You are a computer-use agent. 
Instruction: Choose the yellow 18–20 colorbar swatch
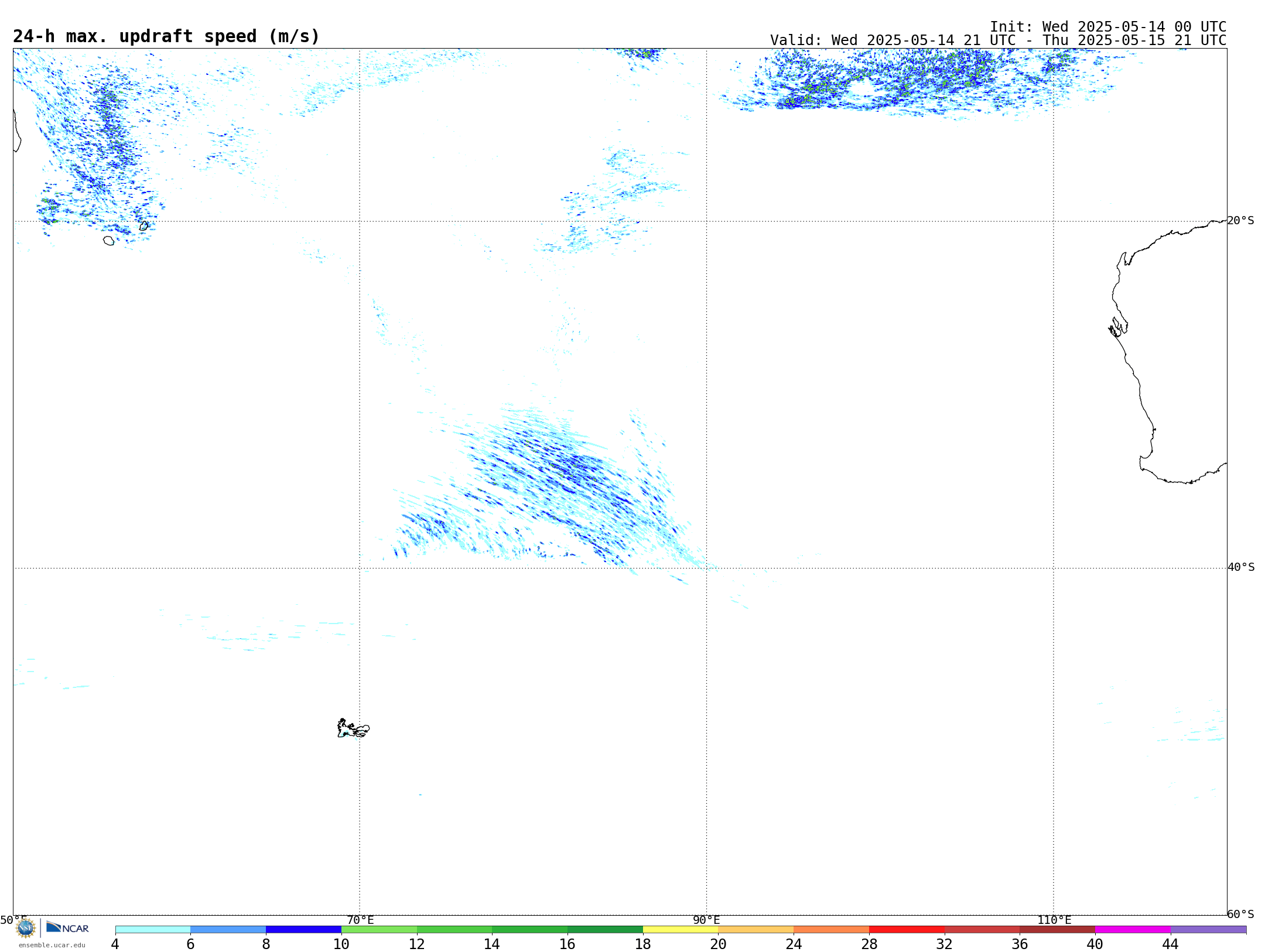tap(681, 930)
